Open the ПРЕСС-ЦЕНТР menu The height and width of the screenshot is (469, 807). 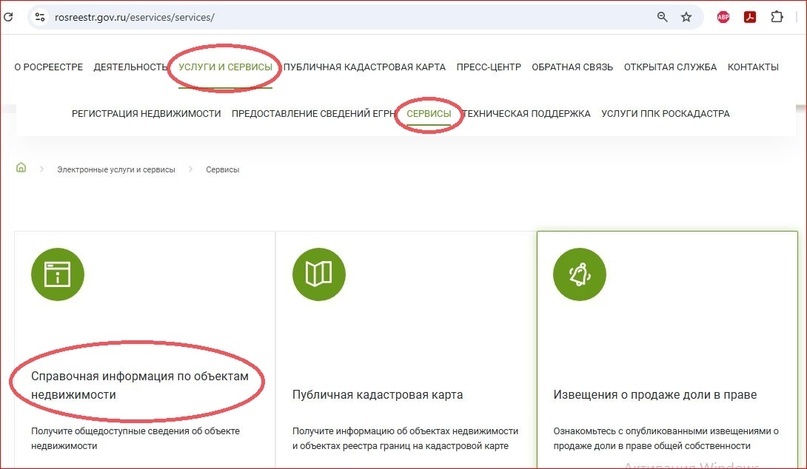(489, 67)
